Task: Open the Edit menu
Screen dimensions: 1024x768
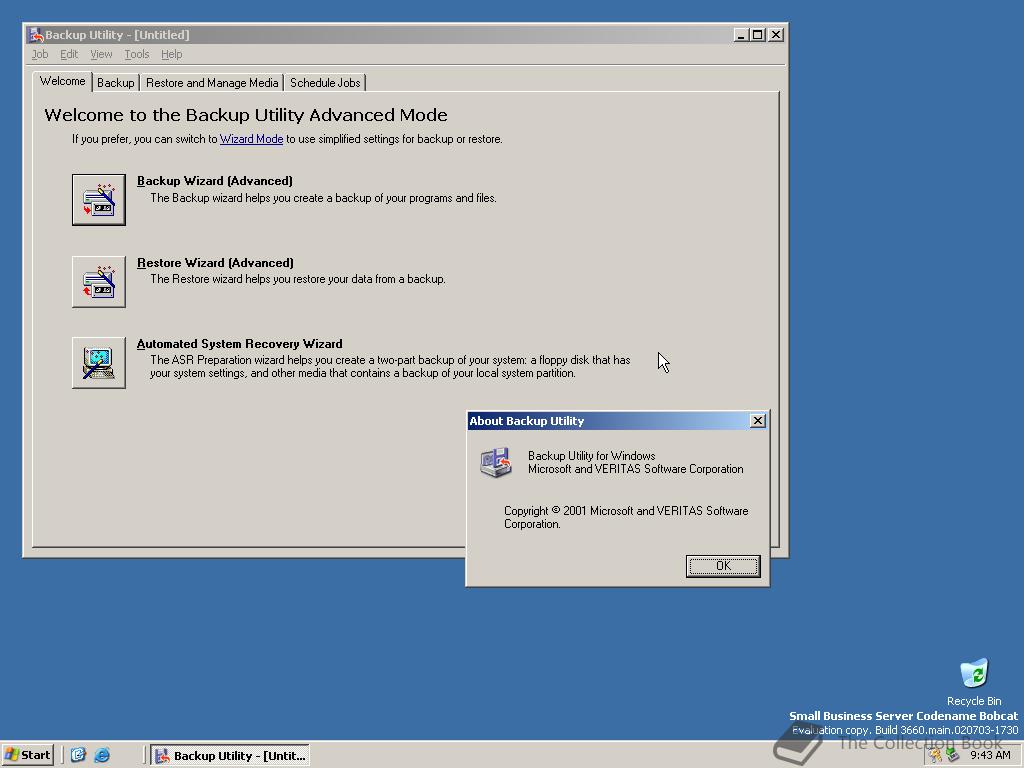Action: coord(69,54)
